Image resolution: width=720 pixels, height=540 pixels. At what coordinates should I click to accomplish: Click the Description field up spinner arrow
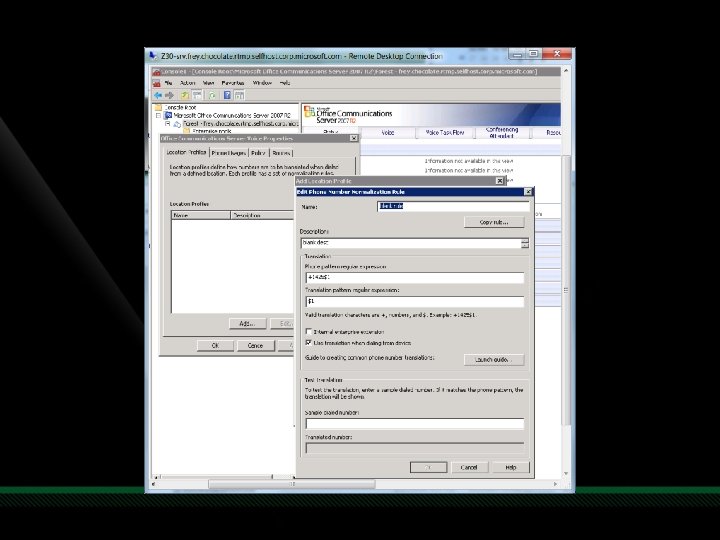pyautogui.click(x=525, y=241)
